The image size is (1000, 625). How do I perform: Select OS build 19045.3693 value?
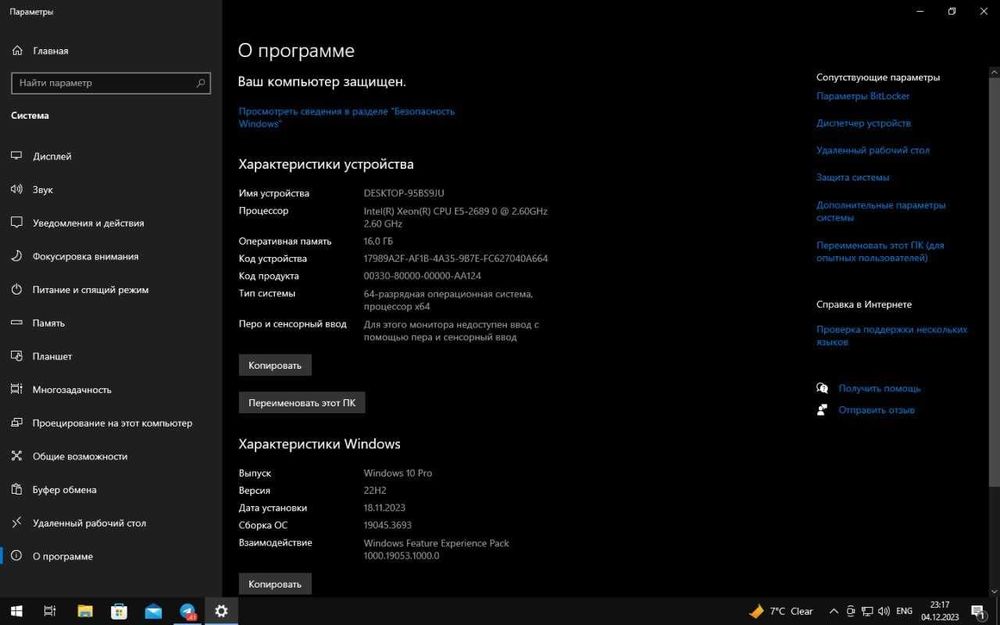(x=387, y=525)
